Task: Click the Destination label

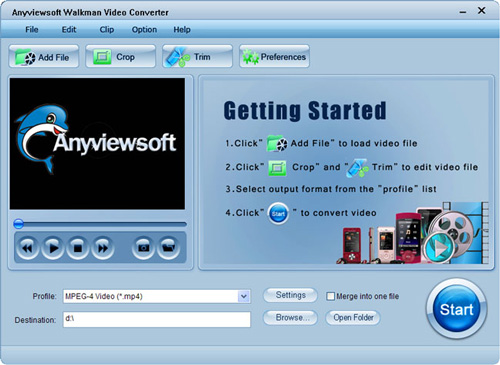Action: click(35, 320)
